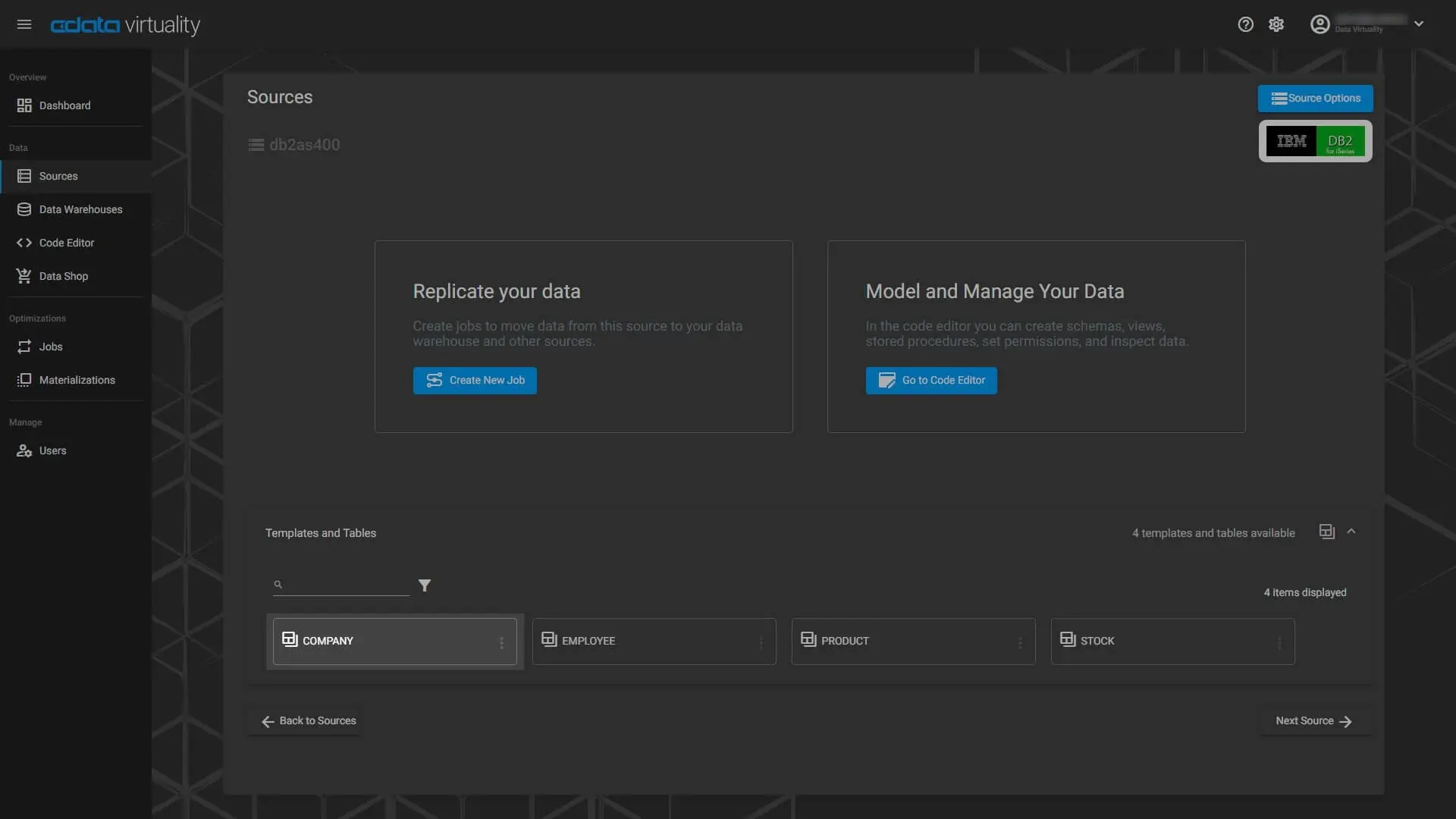Open the STOCK table three-dot menu

tap(1279, 642)
